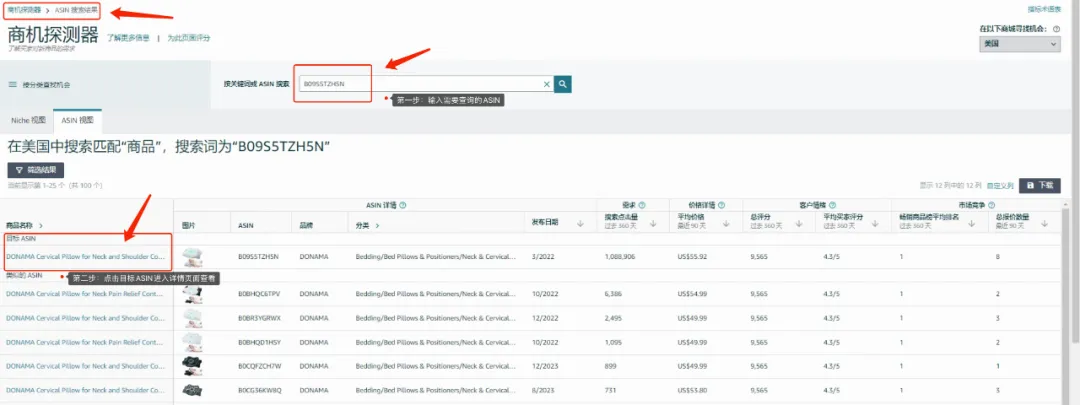Viewport: 1080px width, 405px height.
Task: Click thumbnail image for B0CQFZCH7W
Action: [x=192, y=366]
